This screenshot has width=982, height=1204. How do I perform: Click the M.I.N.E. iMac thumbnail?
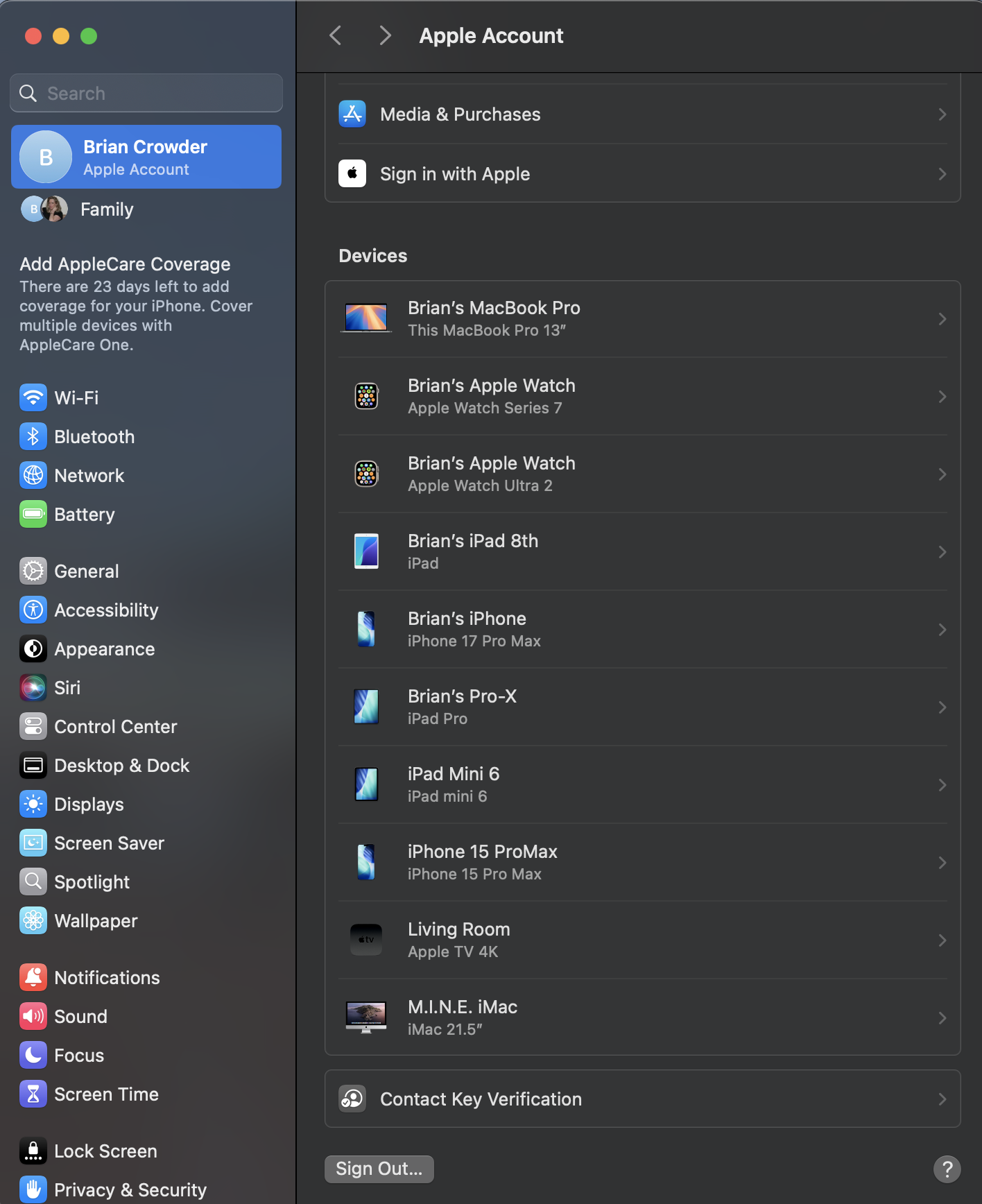tap(366, 1017)
